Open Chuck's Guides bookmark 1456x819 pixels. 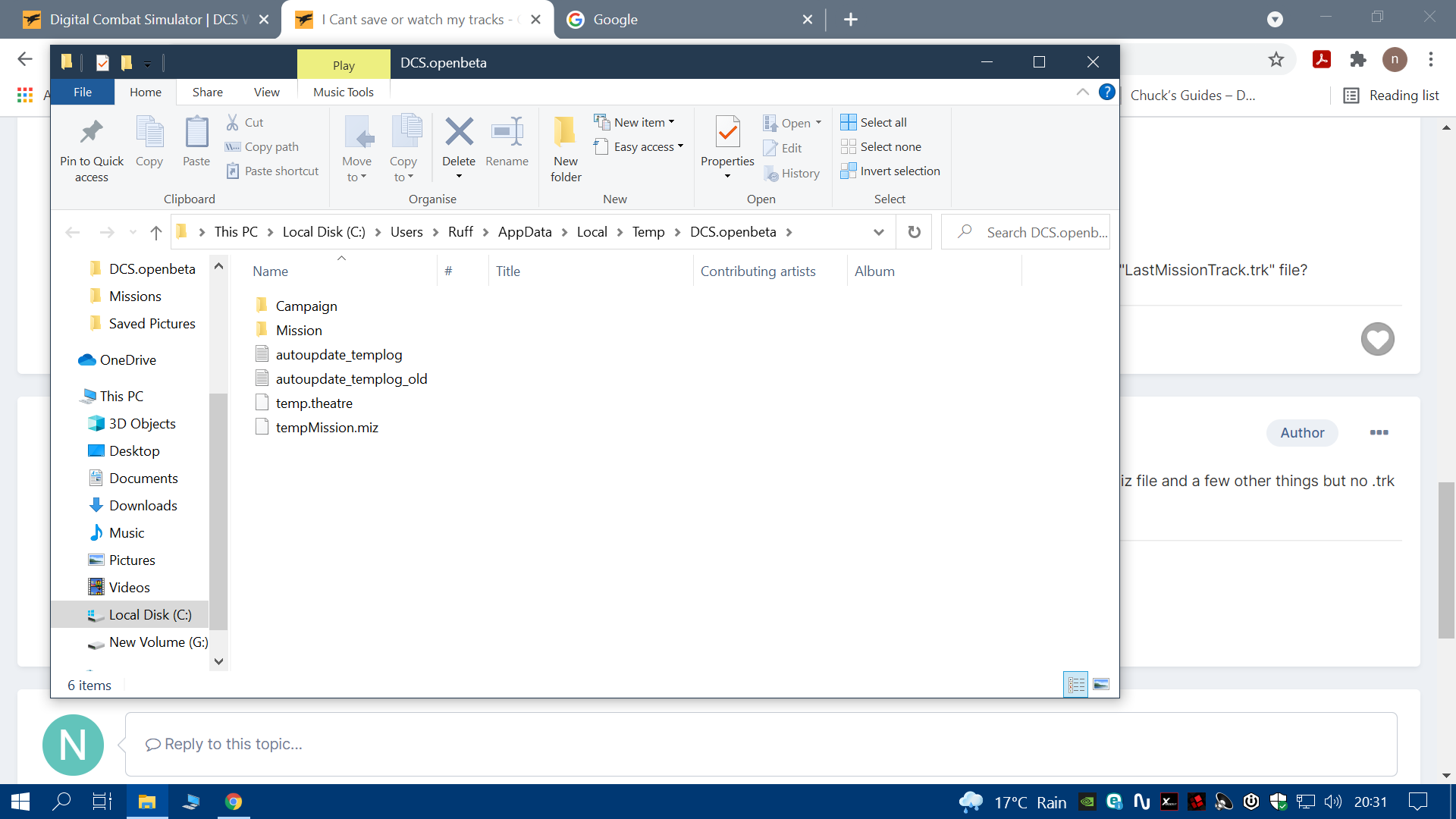(1192, 96)
